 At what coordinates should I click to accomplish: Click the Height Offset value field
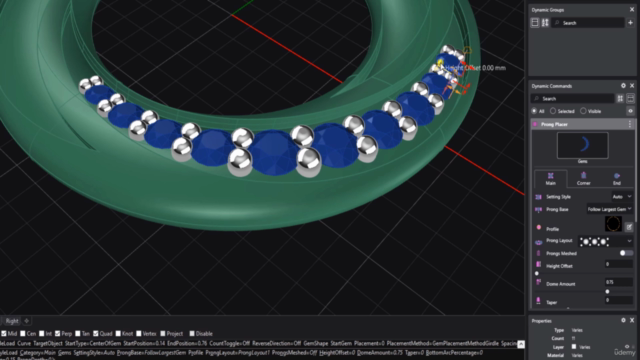[618, 264]
